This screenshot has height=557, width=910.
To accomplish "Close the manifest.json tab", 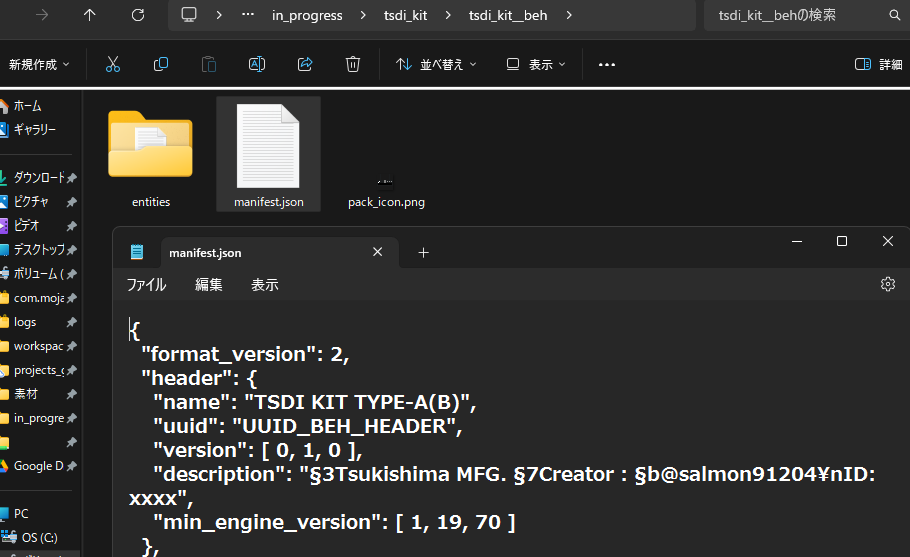I will (378, 252).
